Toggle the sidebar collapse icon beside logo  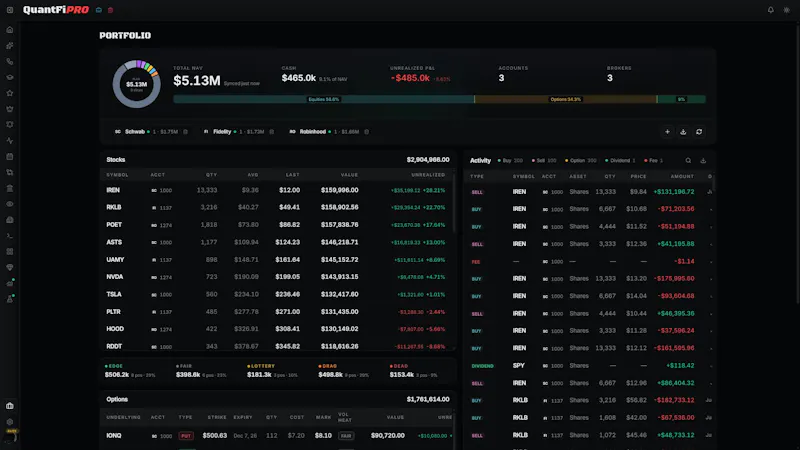click(10, 10)
